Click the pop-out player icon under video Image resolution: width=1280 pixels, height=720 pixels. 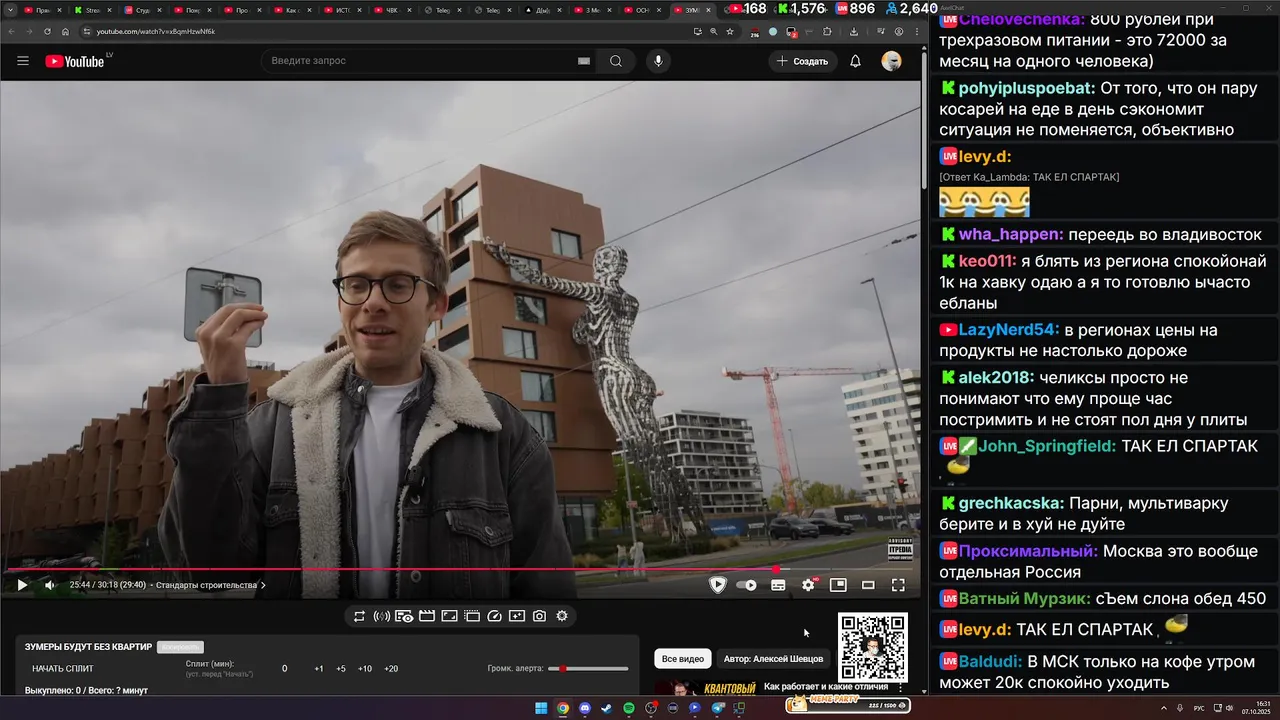[x=472, y=616]
